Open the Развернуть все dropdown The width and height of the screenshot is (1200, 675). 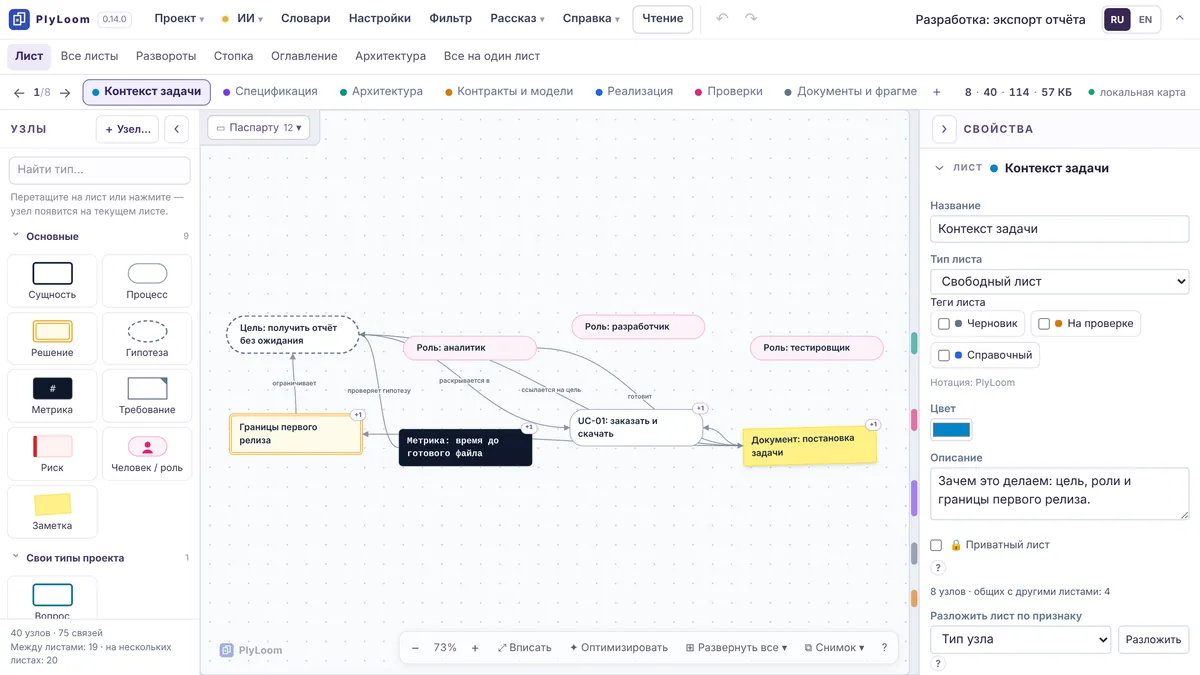[736, 648]
